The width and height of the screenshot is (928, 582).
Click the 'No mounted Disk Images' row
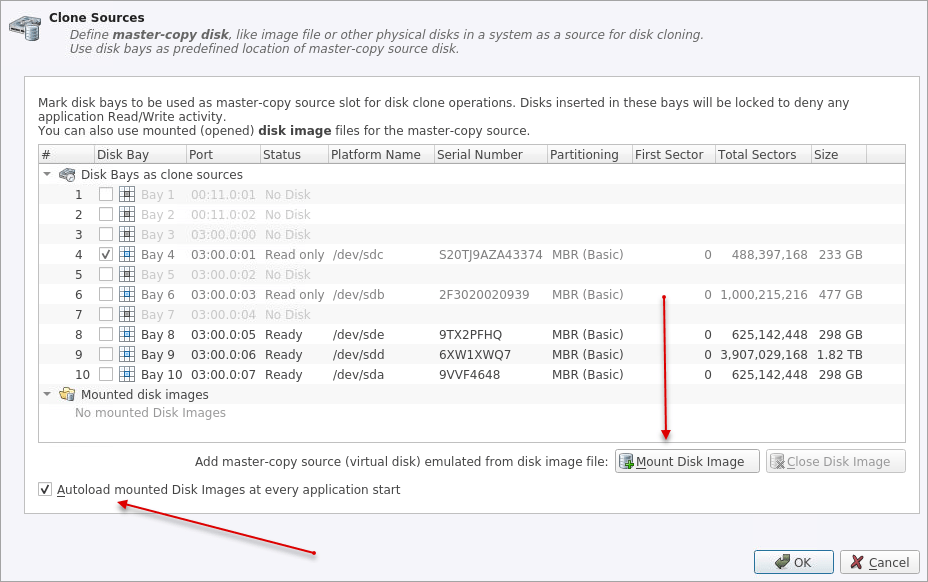point(150,413)
